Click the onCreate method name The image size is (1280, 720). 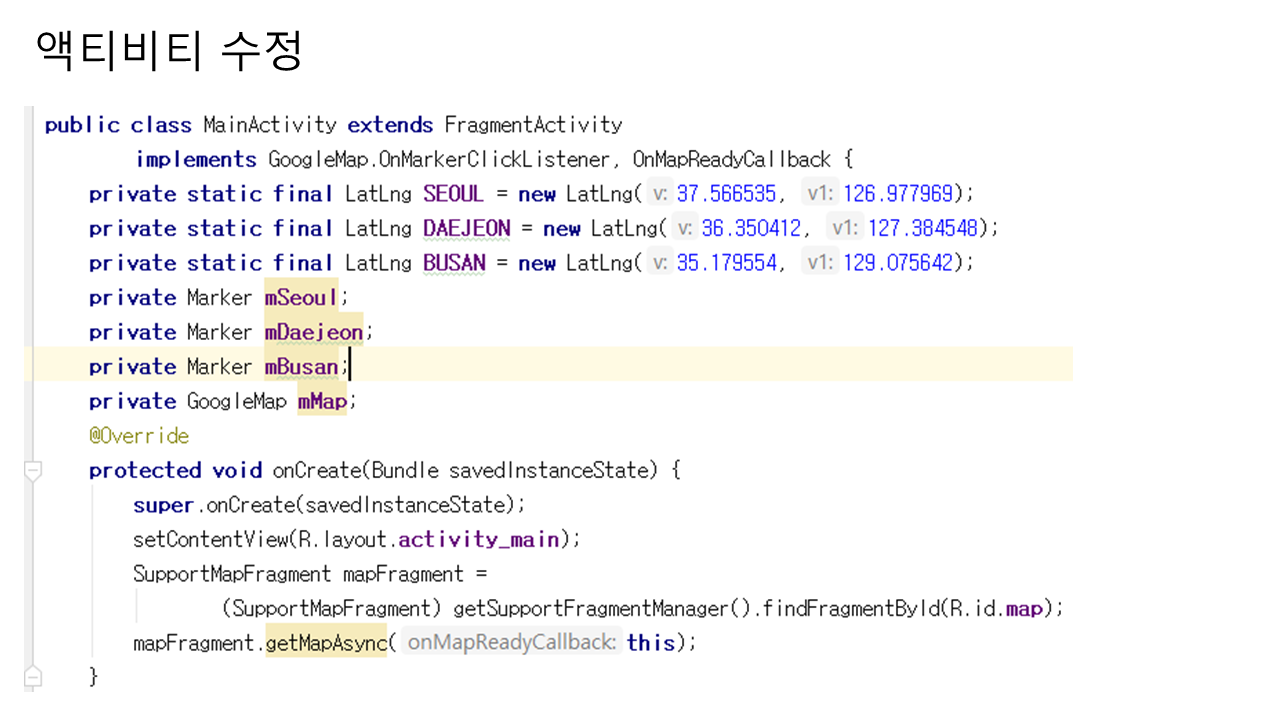[314, 471]
